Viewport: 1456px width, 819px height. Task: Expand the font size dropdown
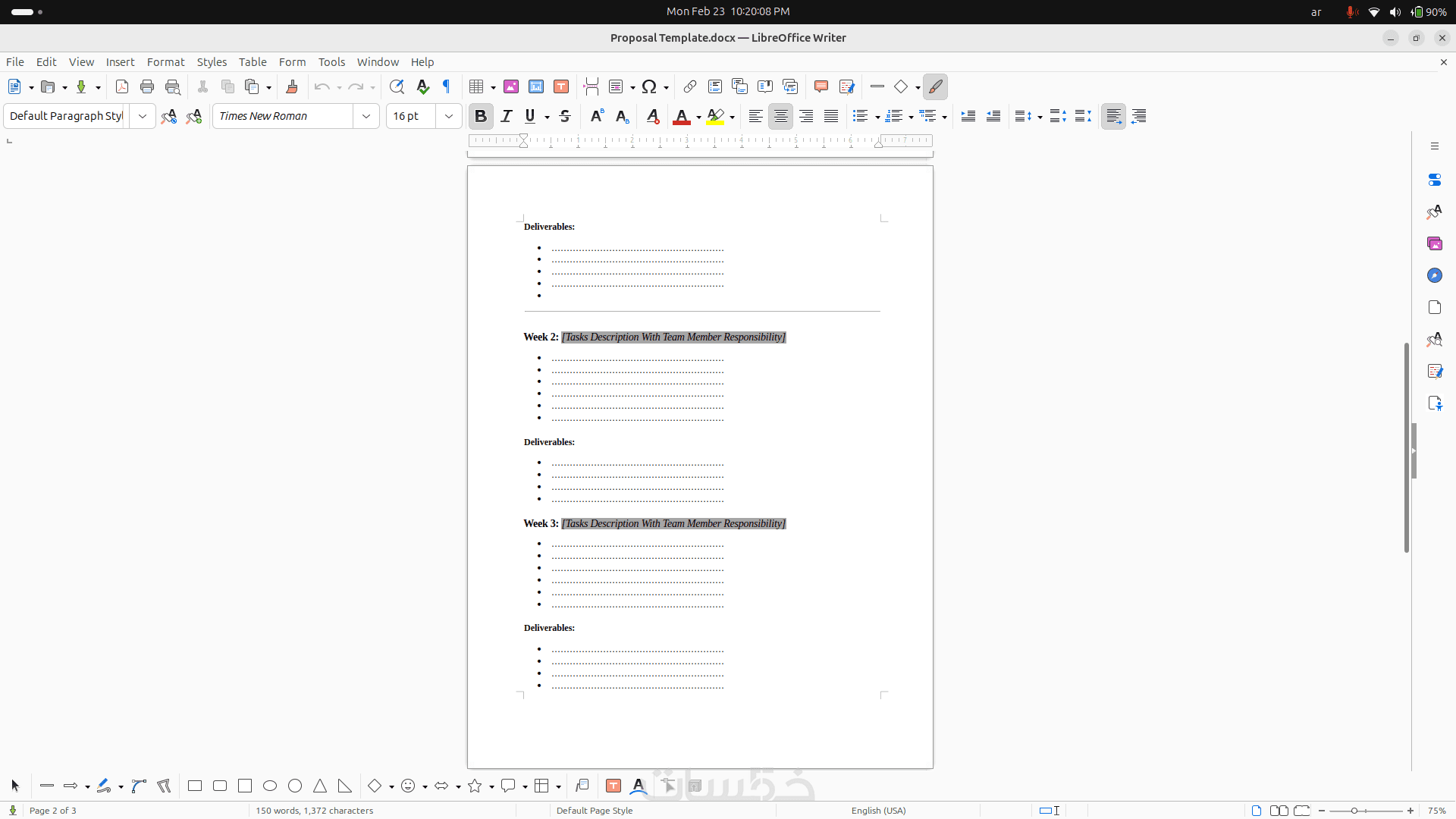point(449,116)
